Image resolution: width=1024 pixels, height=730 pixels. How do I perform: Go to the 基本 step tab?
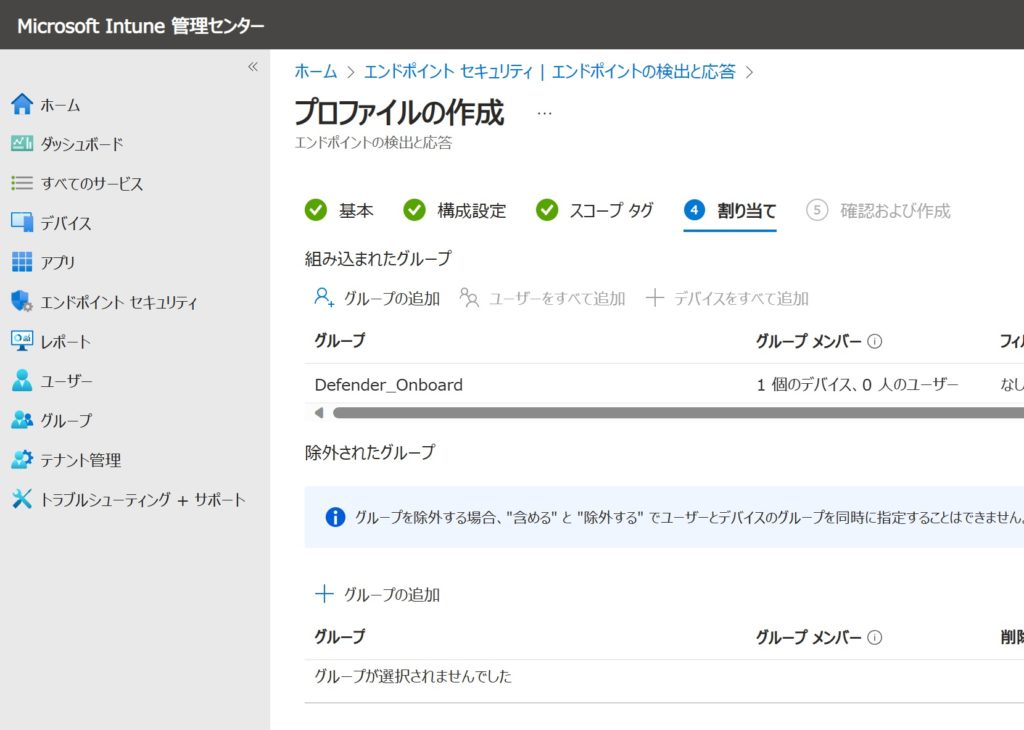(x=340, y=211)
